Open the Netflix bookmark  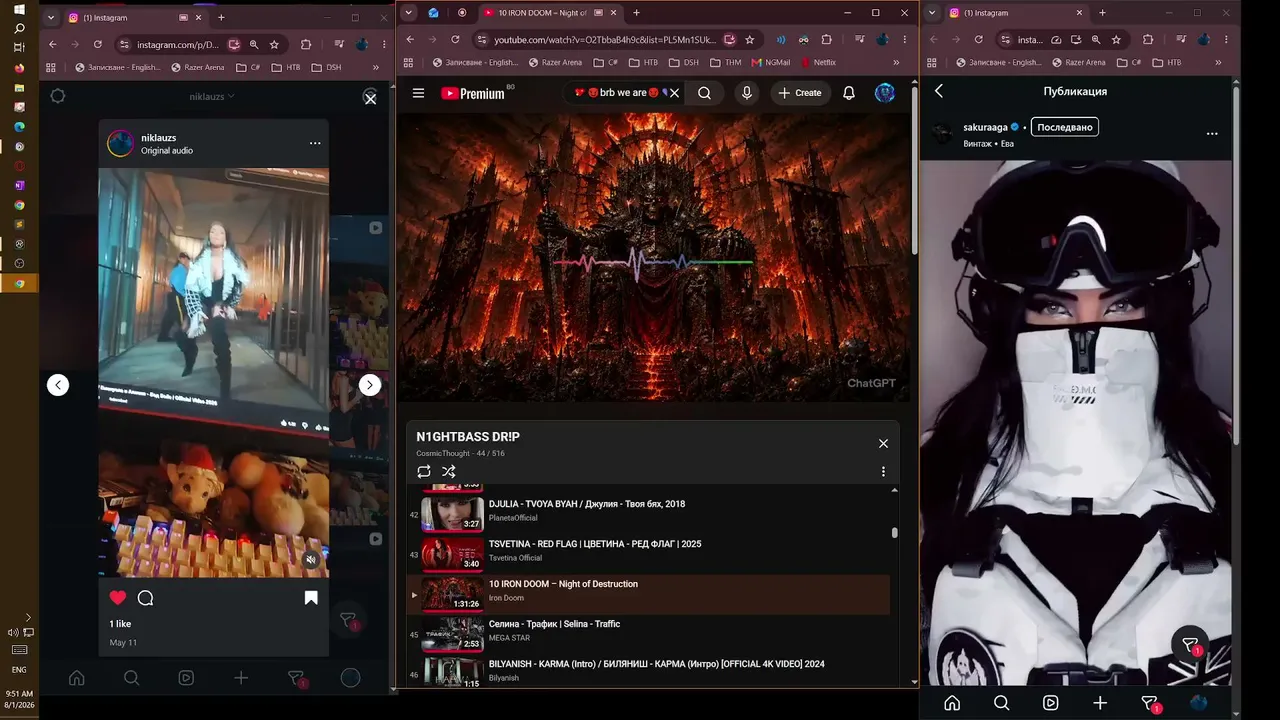coord(818,62)
